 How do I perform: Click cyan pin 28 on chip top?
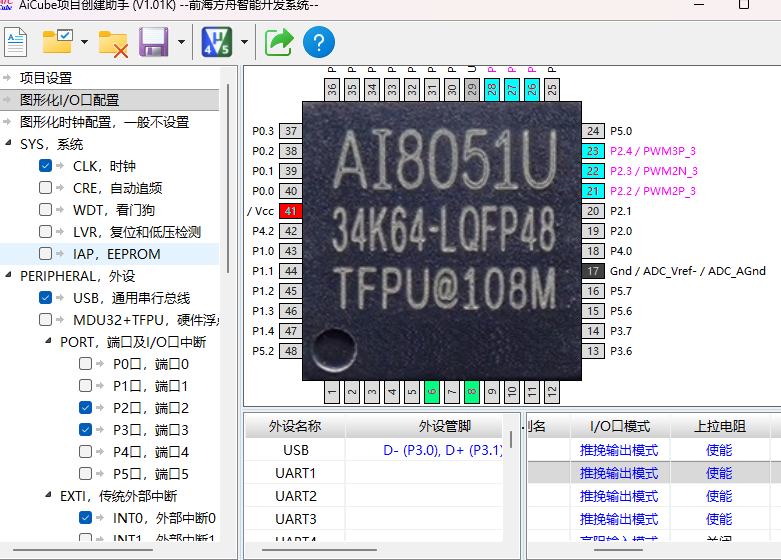click(492, 90)
